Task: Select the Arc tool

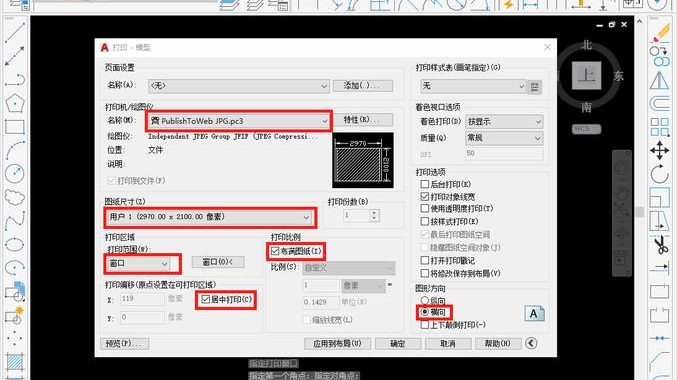Action: tap(15, 151)
